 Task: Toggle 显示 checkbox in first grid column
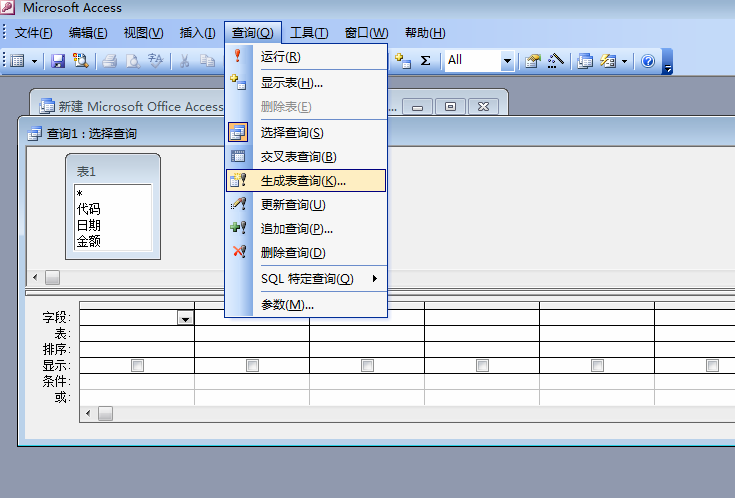click(137, 365)
